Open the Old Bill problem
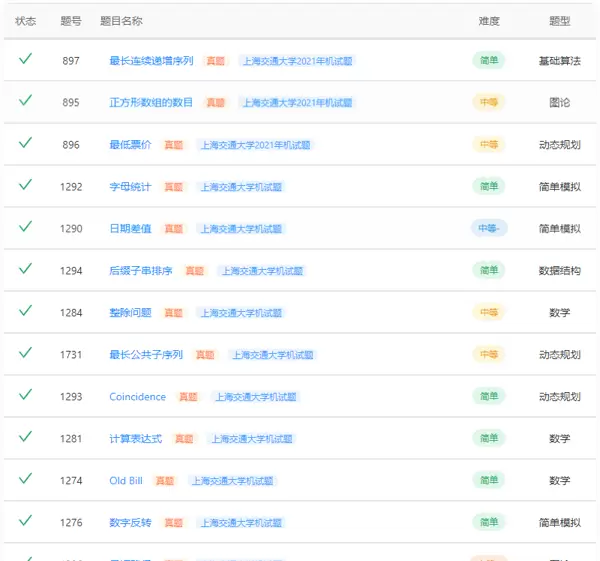 (126, 481)
